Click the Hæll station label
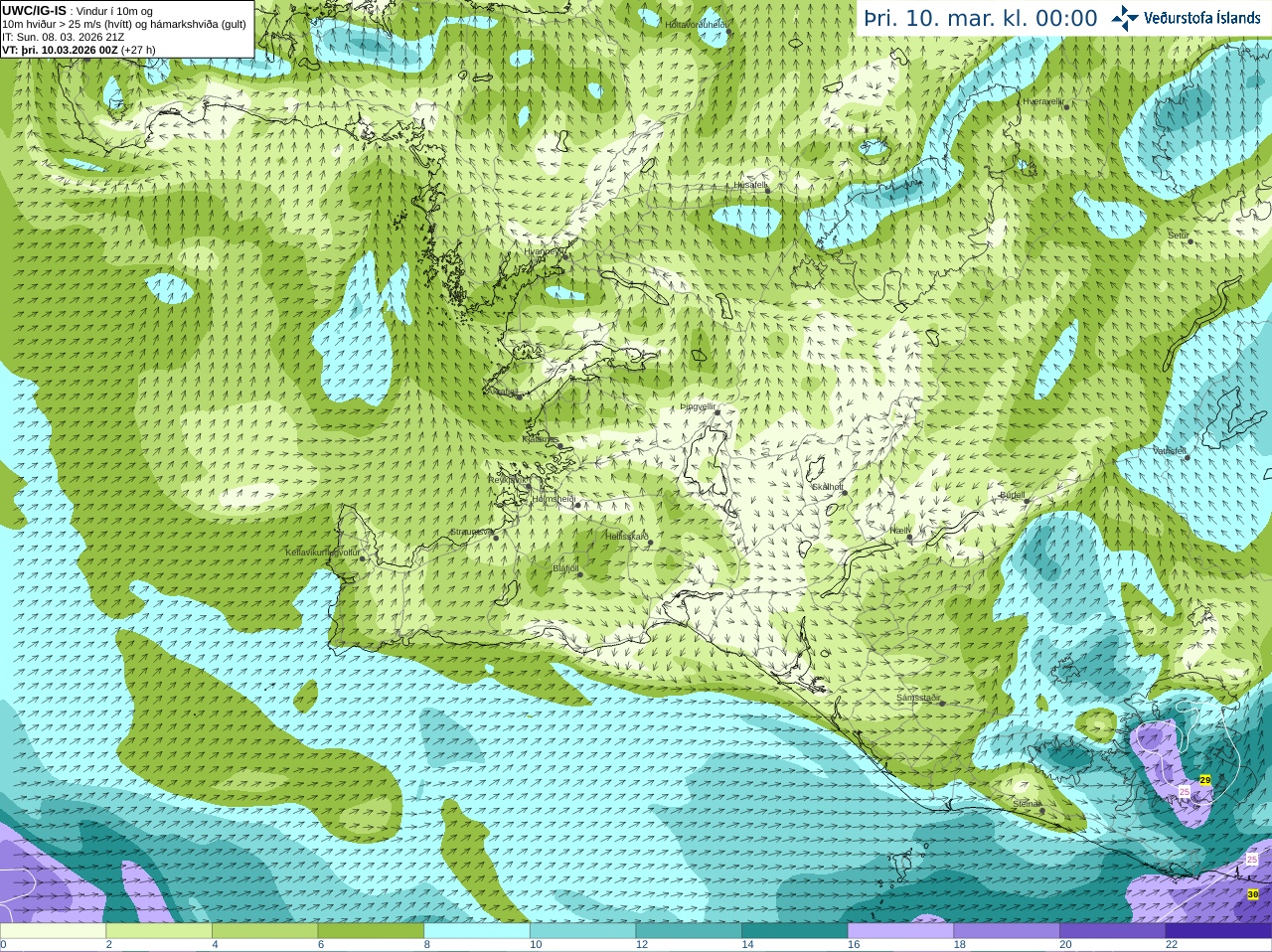Viewport: 1272px width, 952px height. pos(899,531)
